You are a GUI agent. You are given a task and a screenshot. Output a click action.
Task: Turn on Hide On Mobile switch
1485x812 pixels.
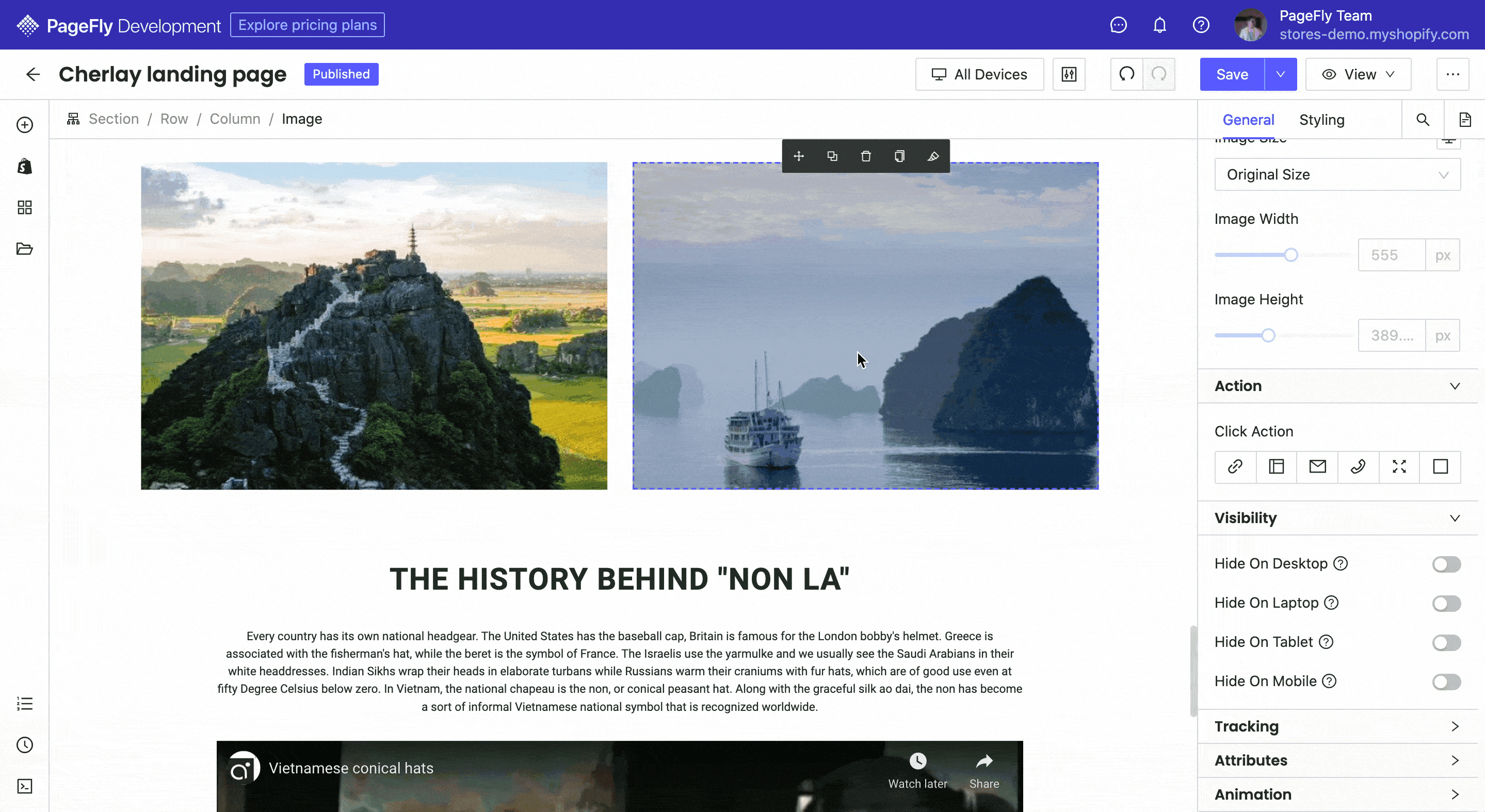(x=1446, y=682)
